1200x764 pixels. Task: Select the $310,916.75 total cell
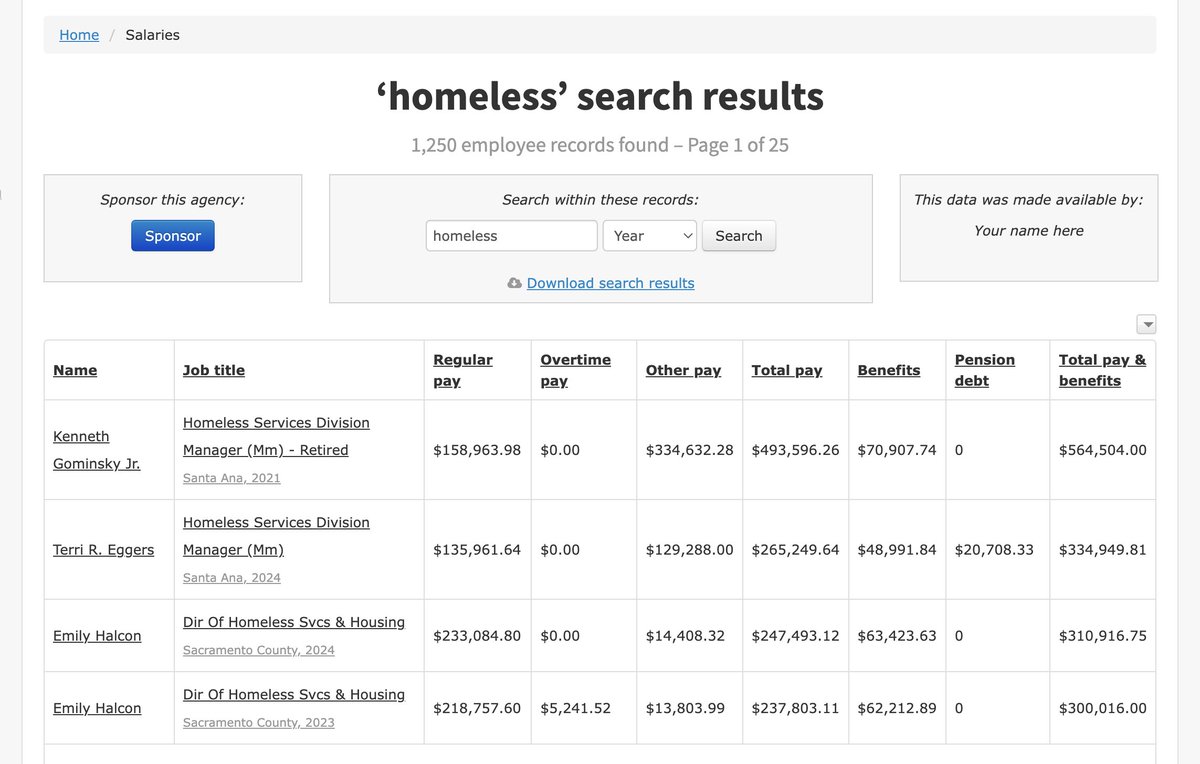(1103, 636)
